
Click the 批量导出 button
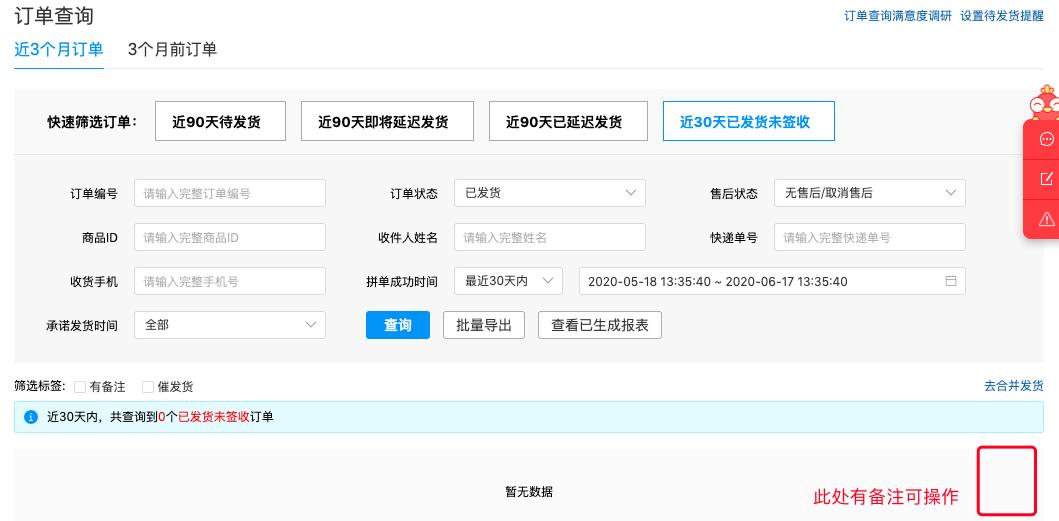click(484, 325)
